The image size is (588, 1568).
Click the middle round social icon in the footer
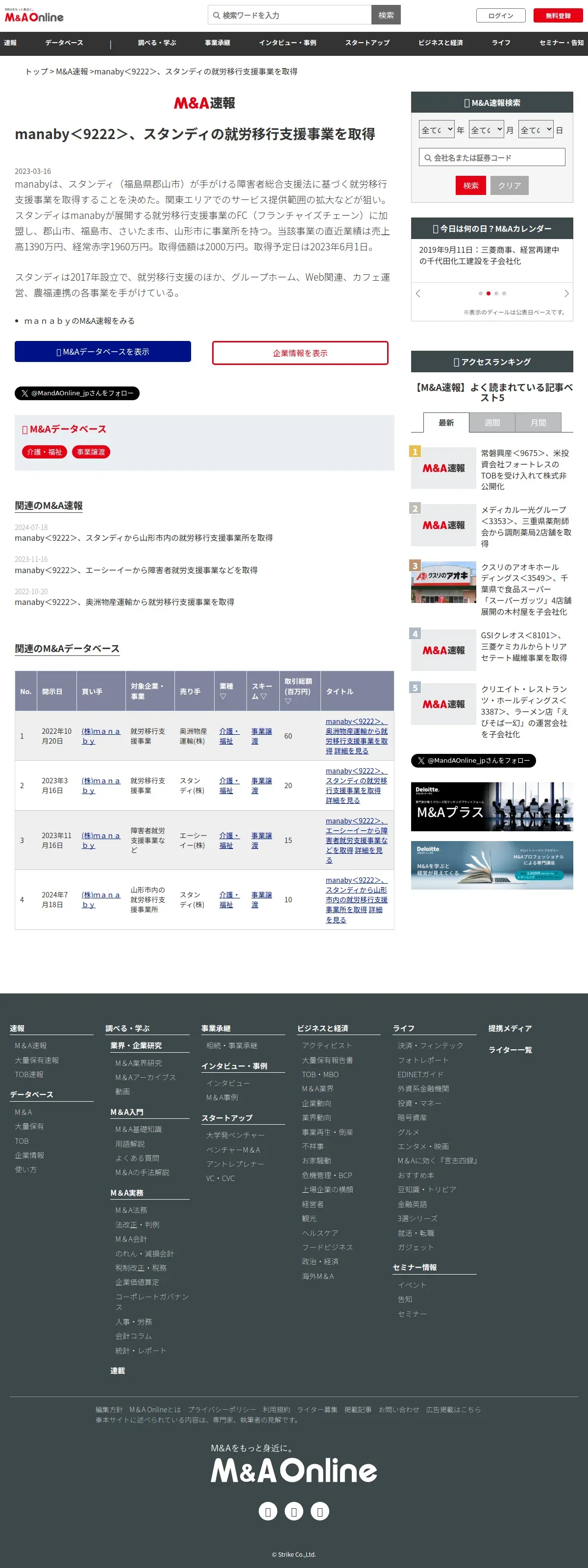click(294, 1511)
